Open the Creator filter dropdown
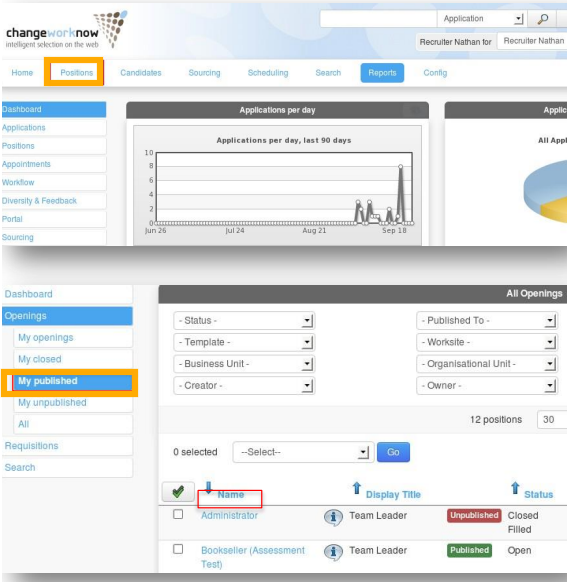The width and height of the screenshot is (567, 582). [x=244, y=386]
